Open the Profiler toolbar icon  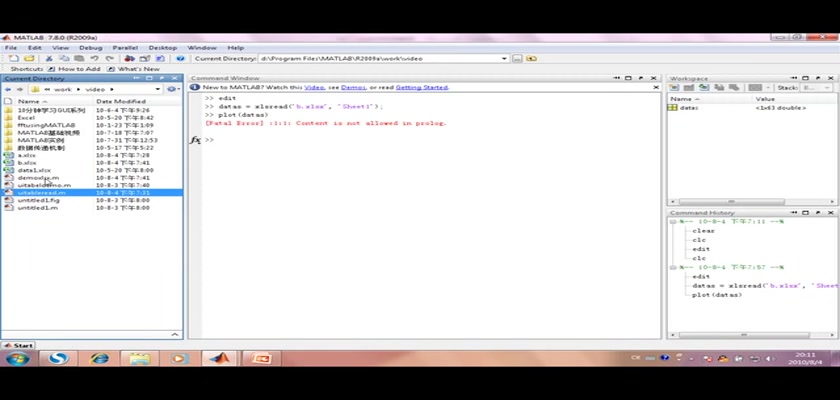coord(160,58)
